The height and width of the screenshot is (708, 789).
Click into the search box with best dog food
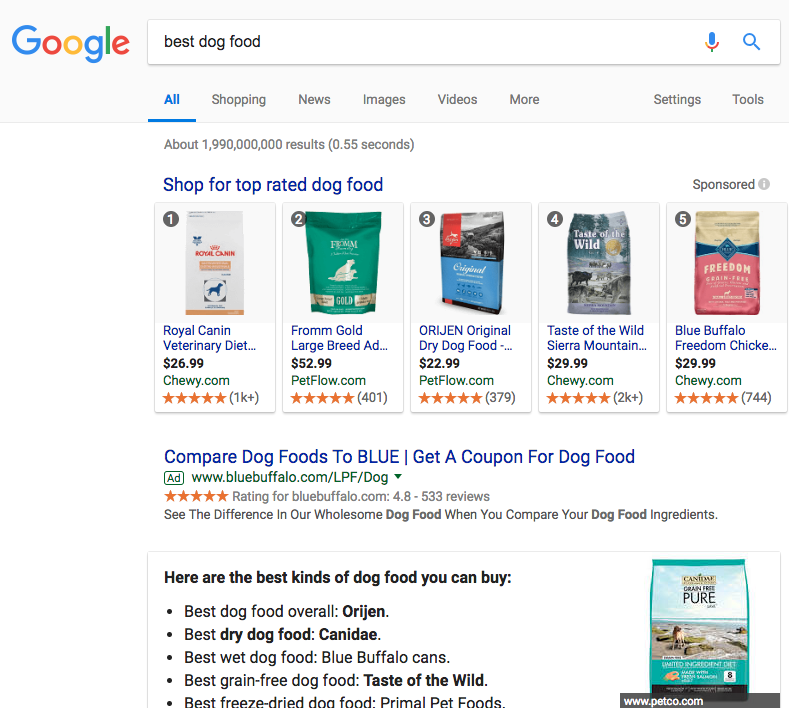(x=420, y=42)
